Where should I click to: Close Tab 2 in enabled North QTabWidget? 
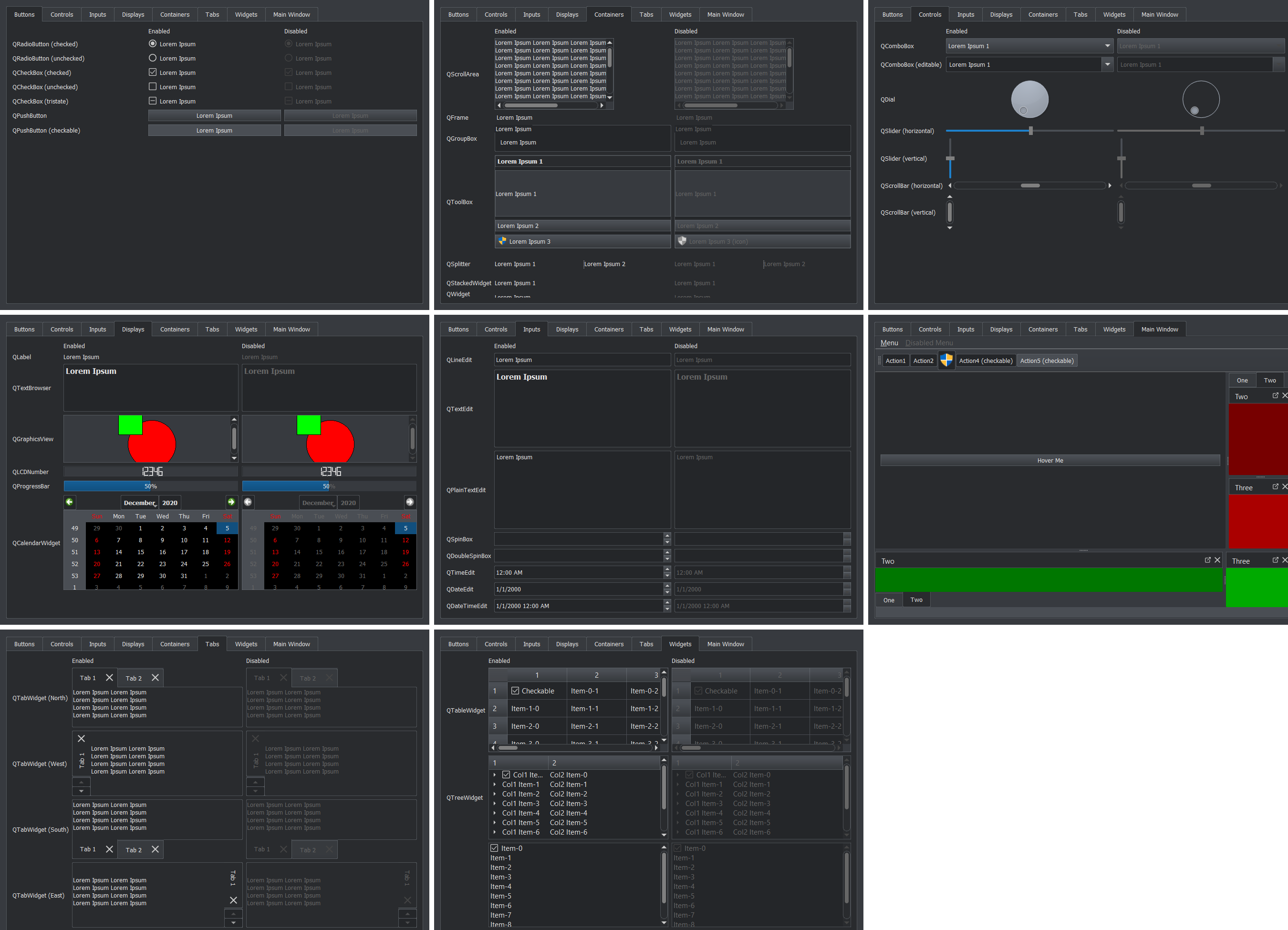pos(155,678)
